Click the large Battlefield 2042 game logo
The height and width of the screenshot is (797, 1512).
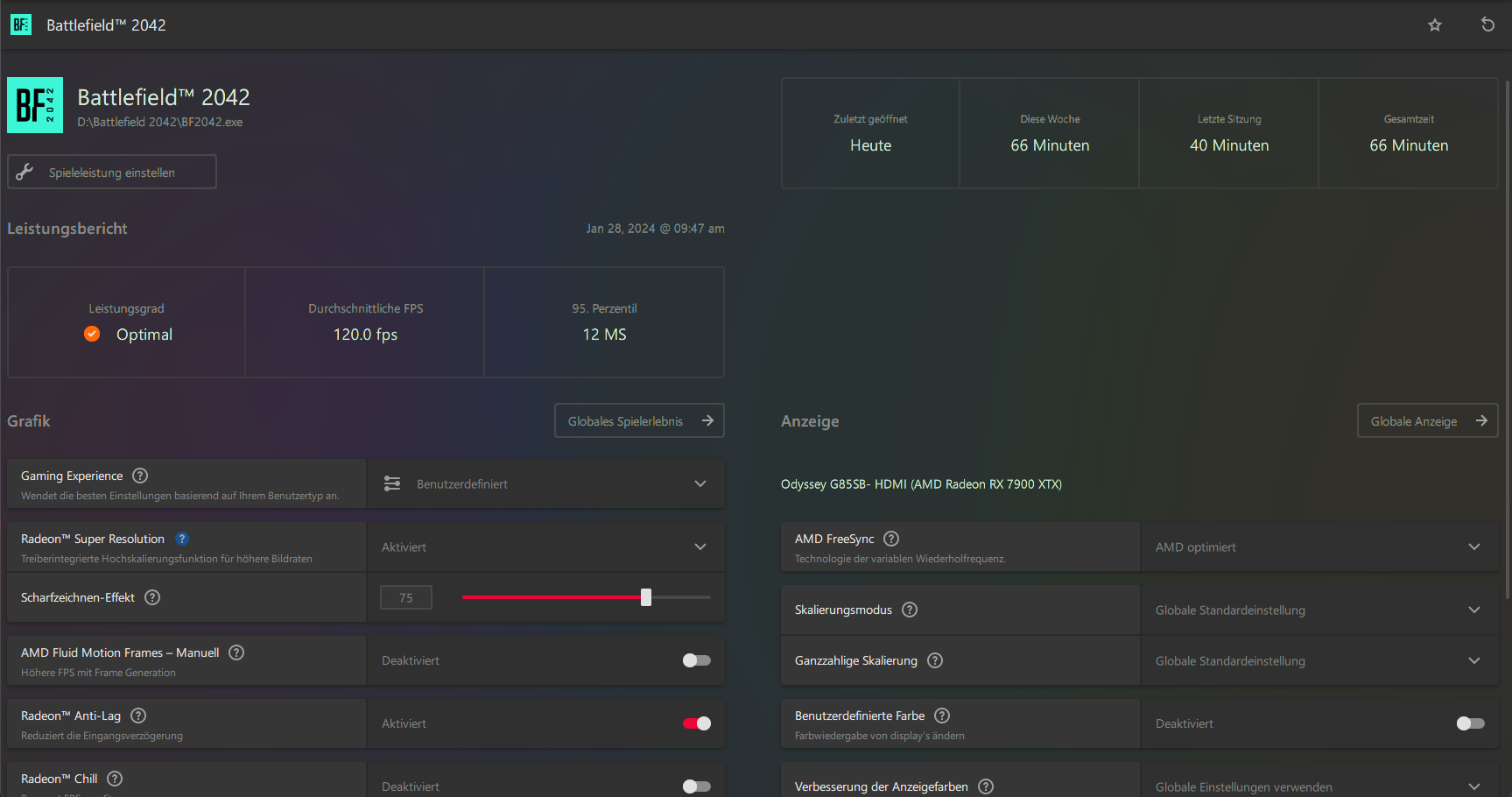[x=35, y=105]
